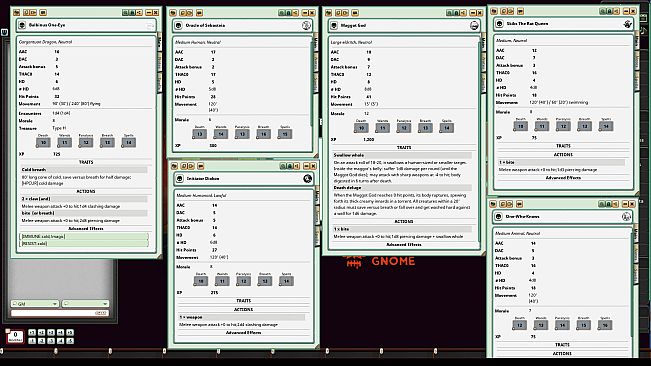Image resolution: width=651 pixels, height=366 pixels.
Task: Click the NPC type icon beside Initiate Disben name
Action: (180, 178)
